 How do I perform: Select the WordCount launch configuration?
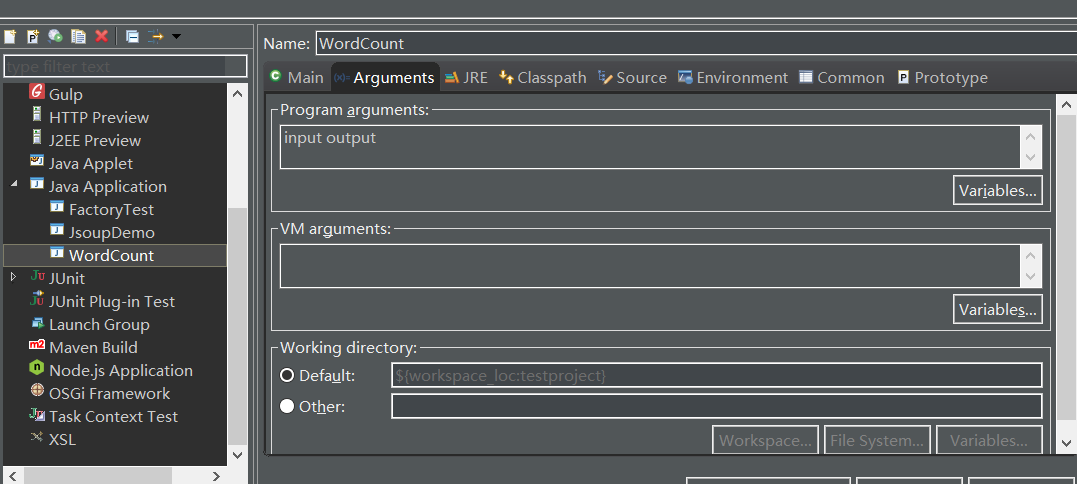tap(111, 255)
